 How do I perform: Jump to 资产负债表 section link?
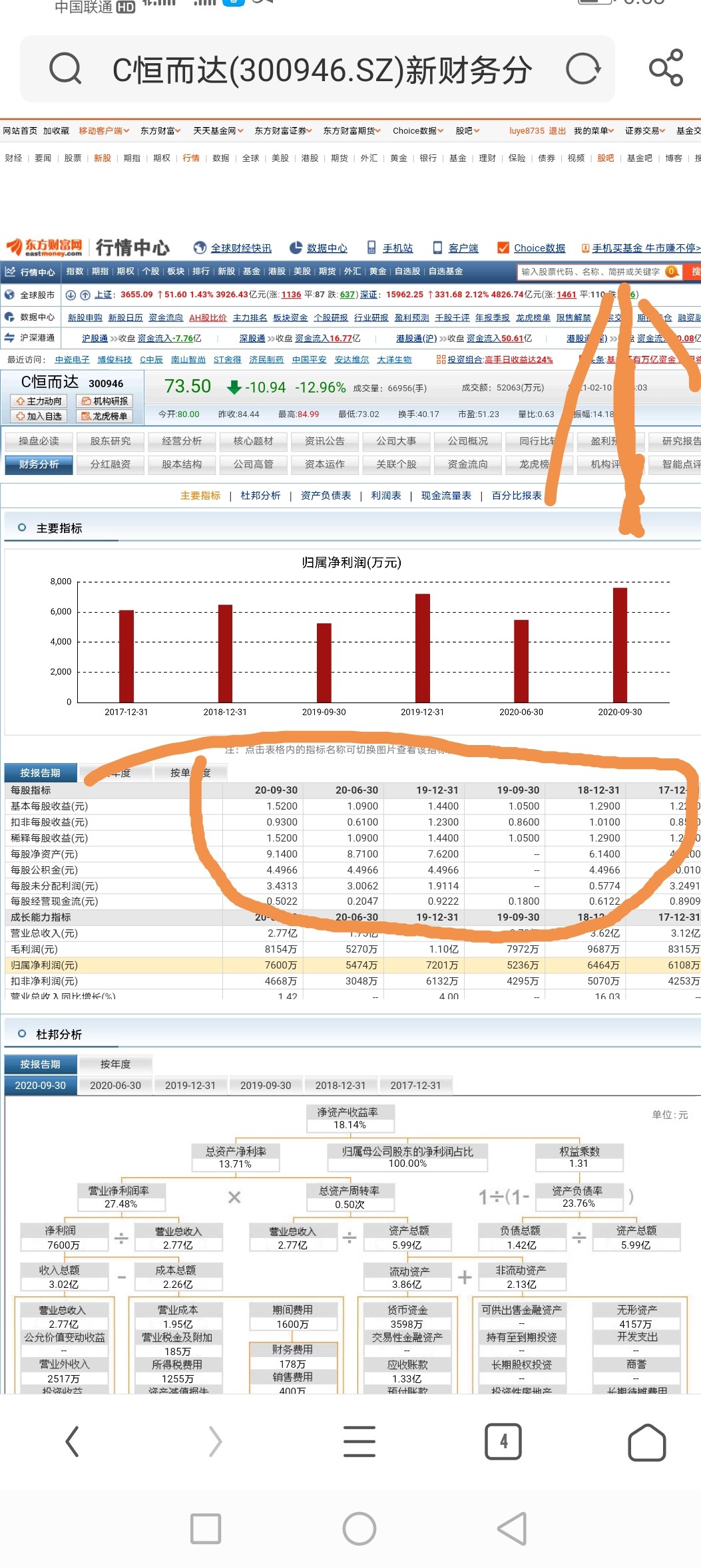click(326, 496)
